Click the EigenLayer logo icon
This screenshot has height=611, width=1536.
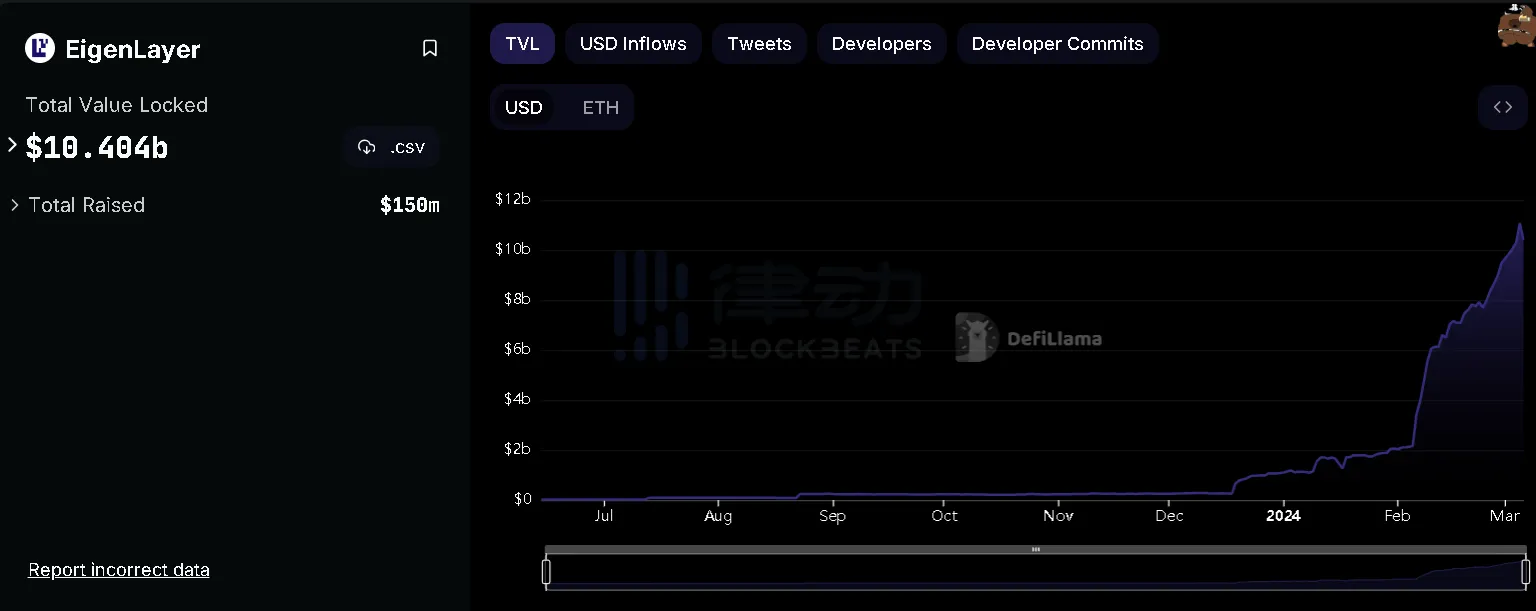pyautogui.click(x=38, y=48)
